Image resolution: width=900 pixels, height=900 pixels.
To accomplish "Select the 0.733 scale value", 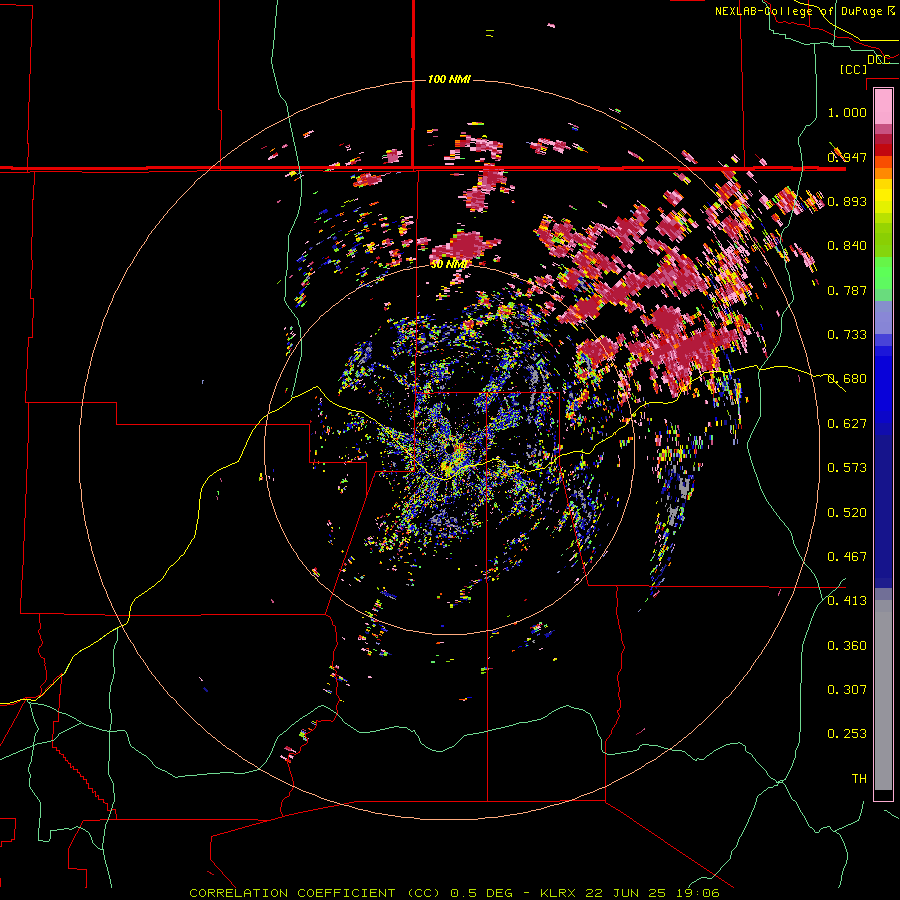I will (847, 335).
